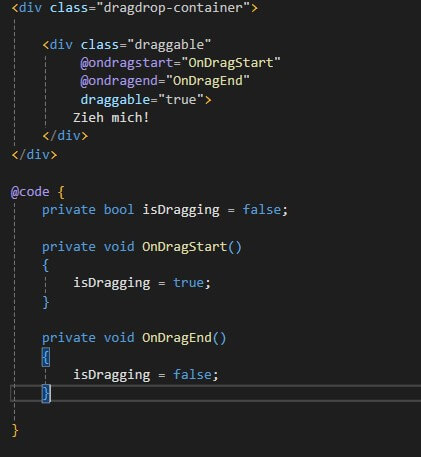
Task: Click the "Zieh mich!" text content
Action: tap(111, 118)
